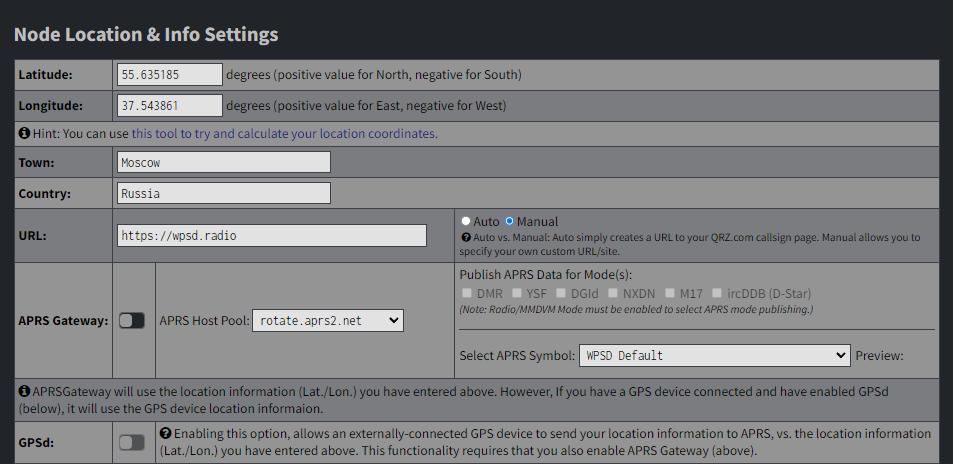Focus the Town text field
953x464 pixels.
(223, 162)
